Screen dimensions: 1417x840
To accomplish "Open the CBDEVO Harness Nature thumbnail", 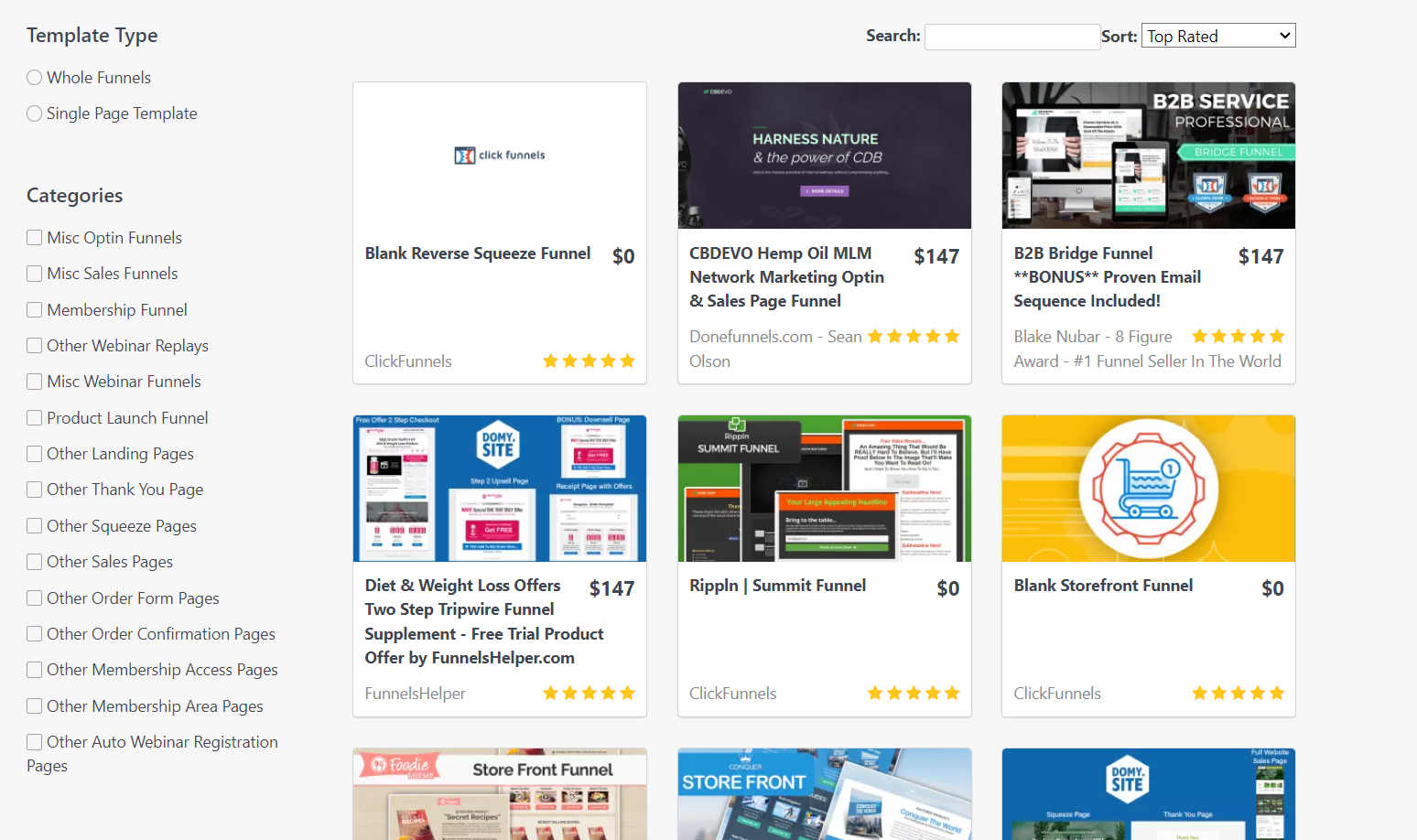I will point(825,156).
